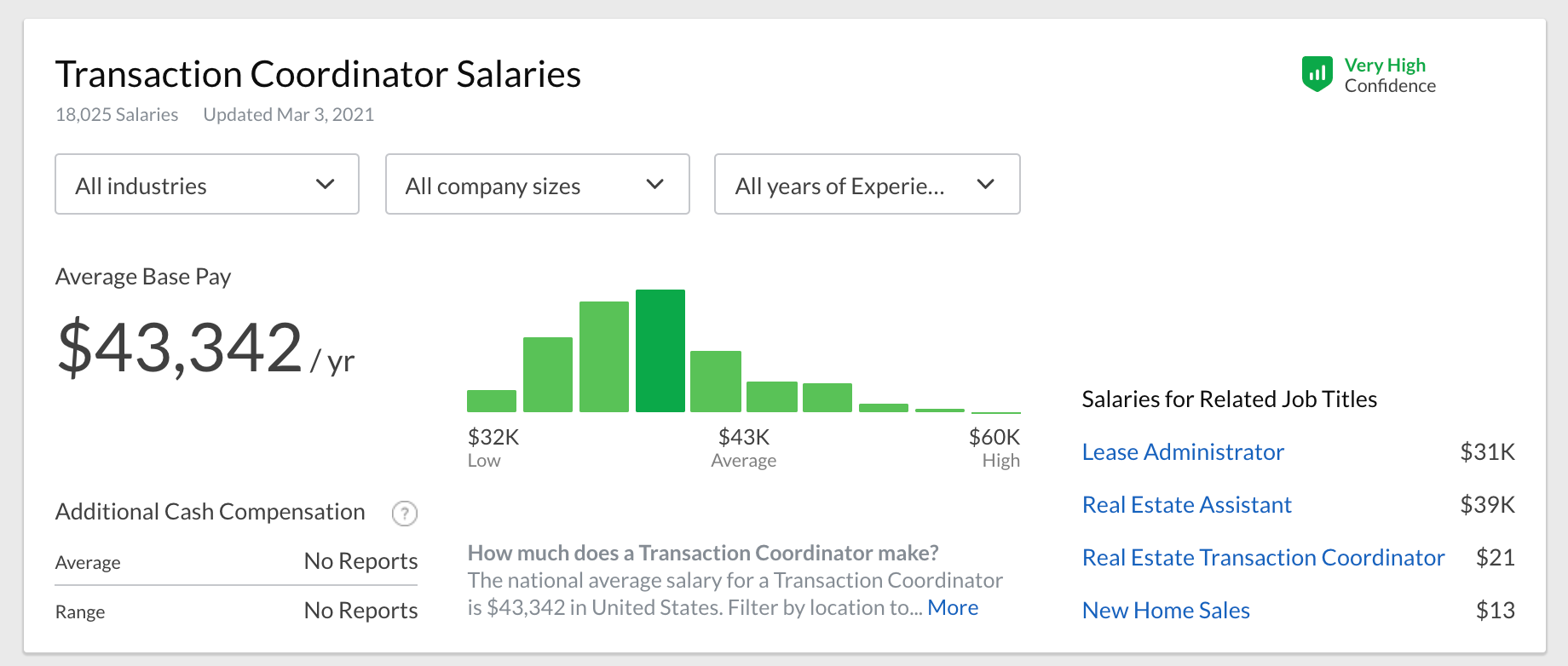Click the green confidence shield icon
This screenshot has width=1568, height=666.
point(1317,74)
